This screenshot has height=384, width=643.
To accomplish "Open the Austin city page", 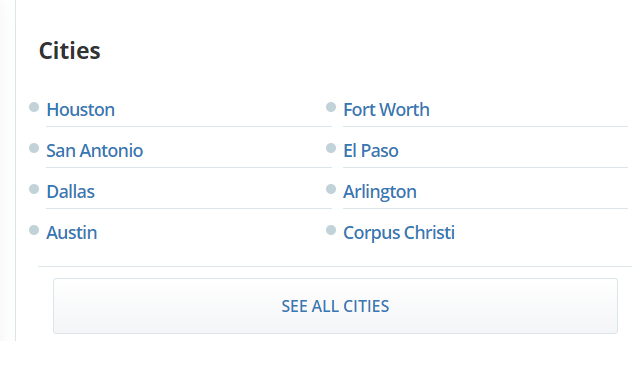I will point(72,233).
